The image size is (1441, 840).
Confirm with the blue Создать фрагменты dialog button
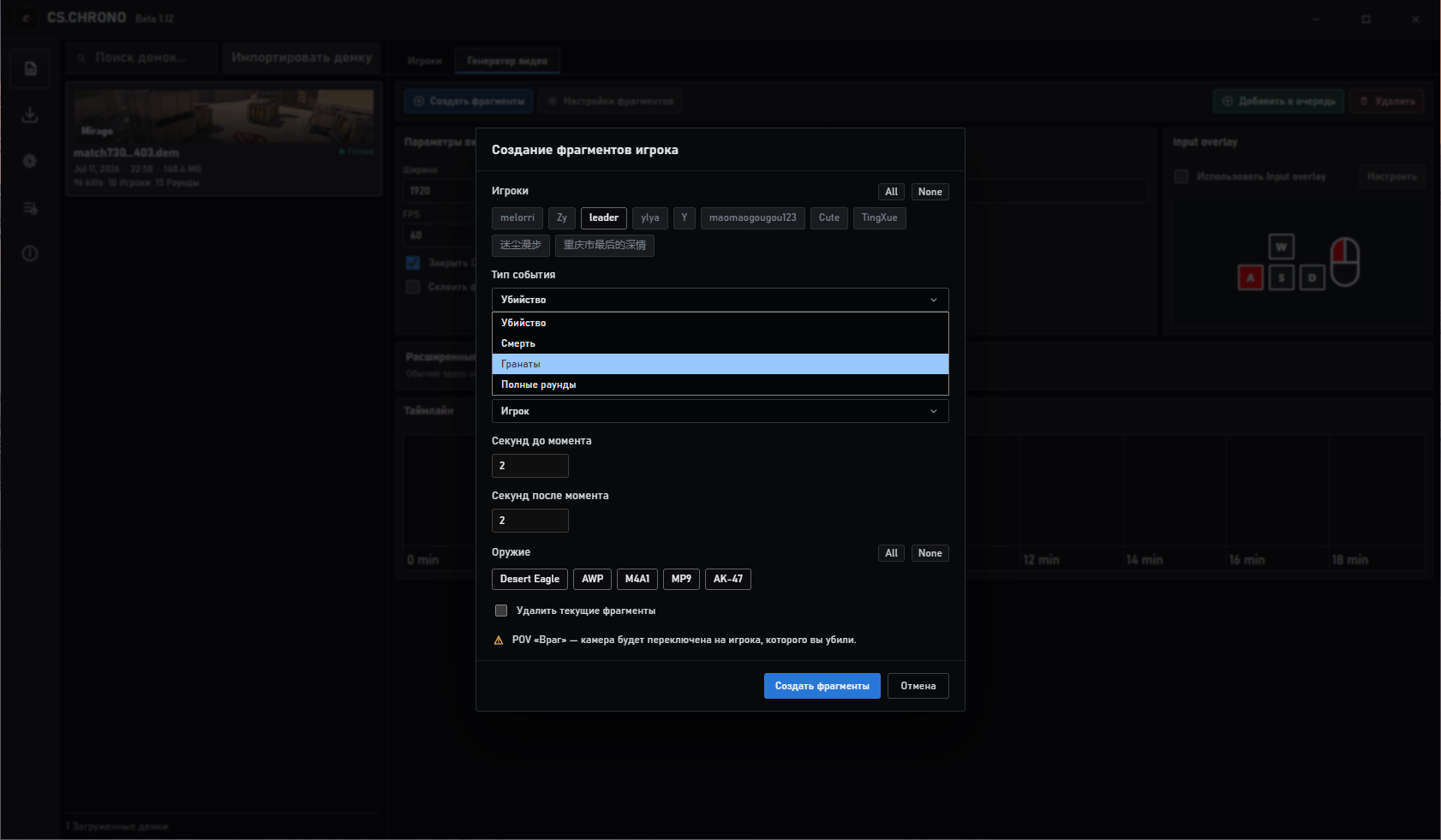pyautogui.click(x=822, y=686)
